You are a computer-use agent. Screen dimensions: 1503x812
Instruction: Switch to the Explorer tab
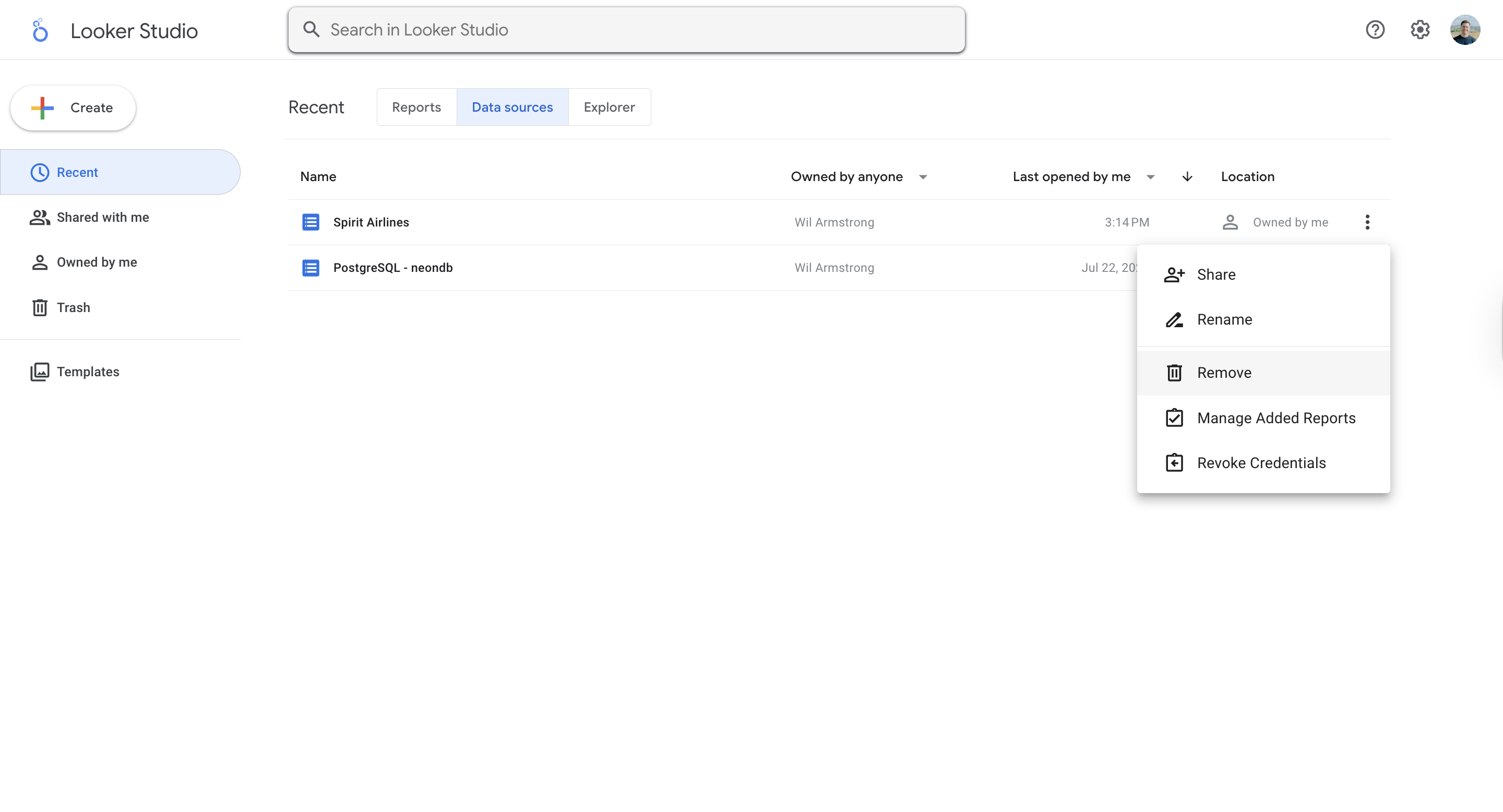pyautogui.click(x=609, y=108)
